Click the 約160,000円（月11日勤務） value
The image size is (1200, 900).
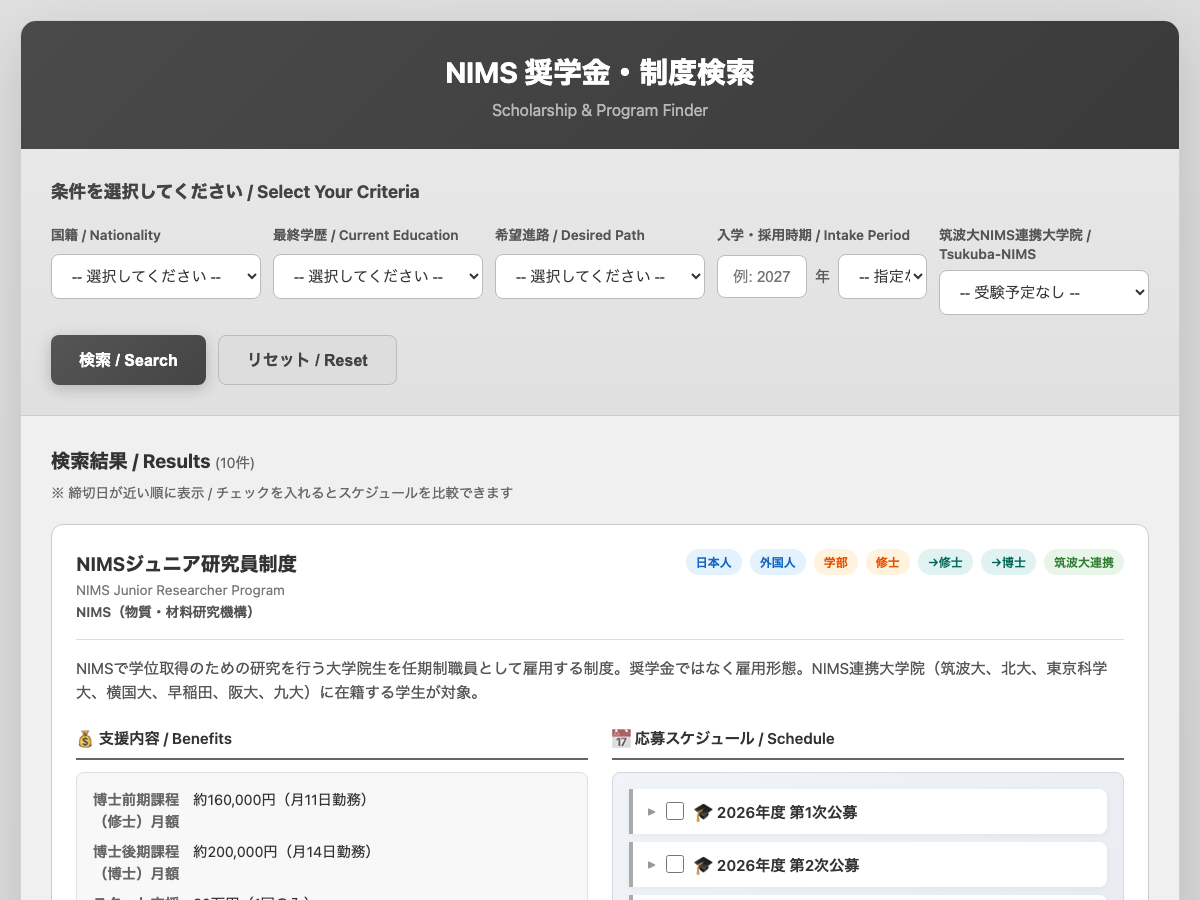point(281,799)
